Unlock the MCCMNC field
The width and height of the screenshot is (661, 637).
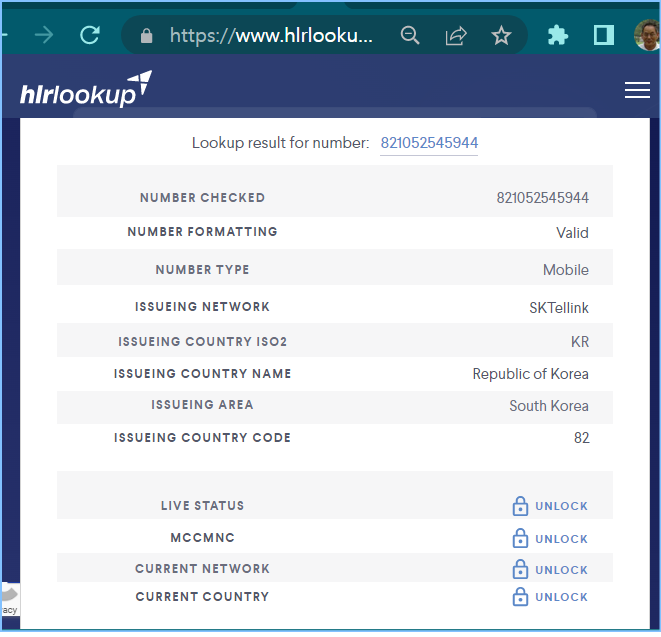(x=561, y=539)
